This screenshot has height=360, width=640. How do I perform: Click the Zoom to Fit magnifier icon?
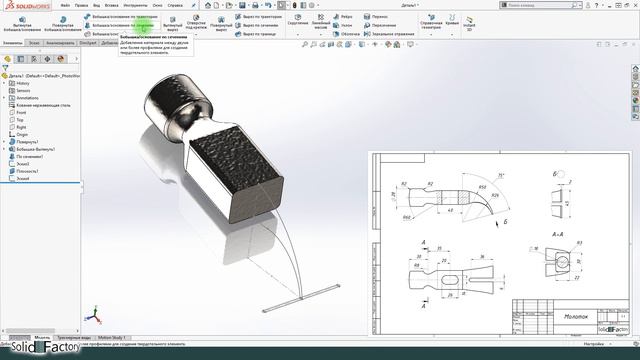click(x=304, y=44)
